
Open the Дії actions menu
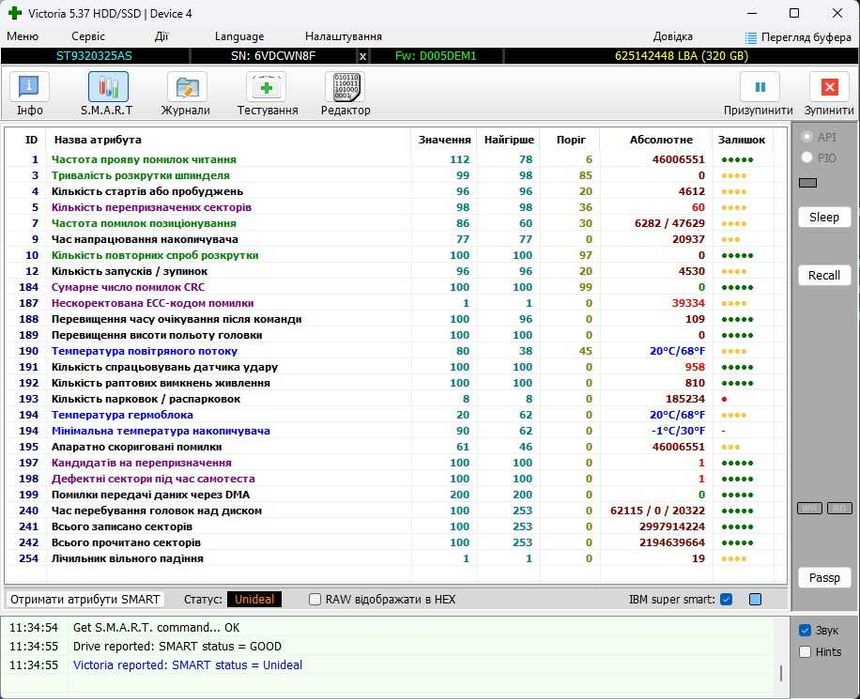[161, 37]
